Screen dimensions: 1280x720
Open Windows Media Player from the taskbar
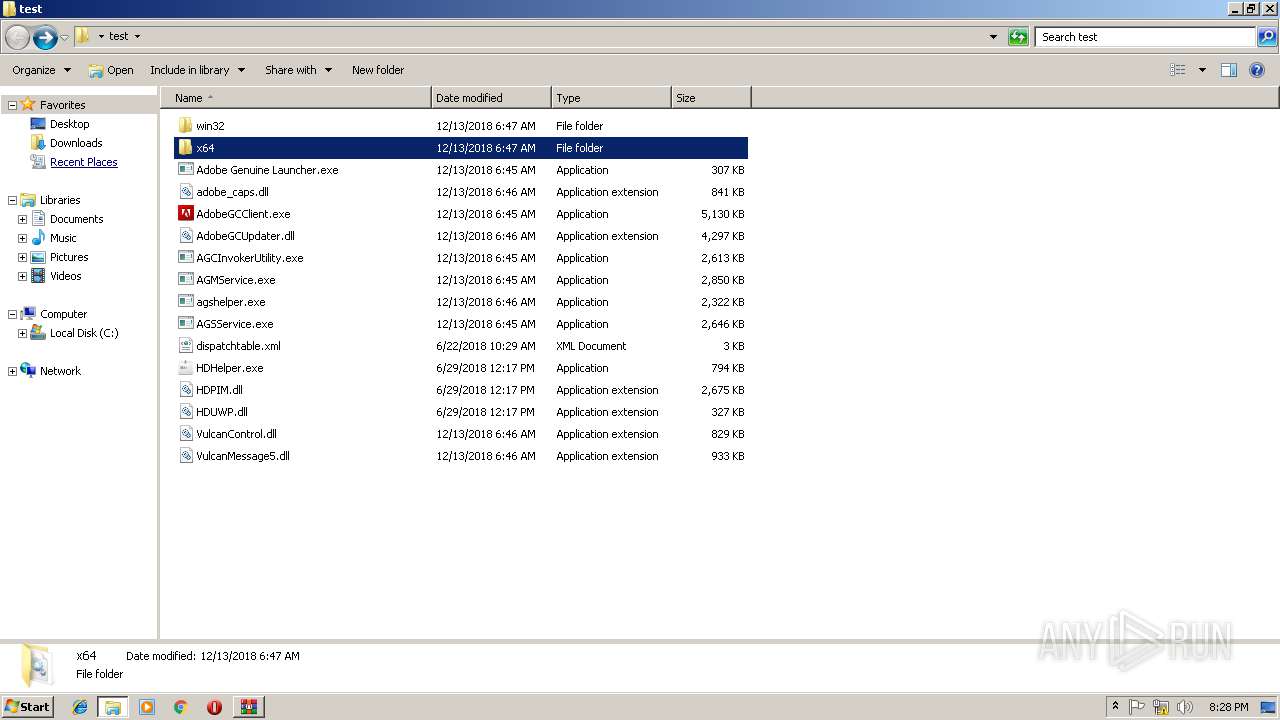(147, 707)
